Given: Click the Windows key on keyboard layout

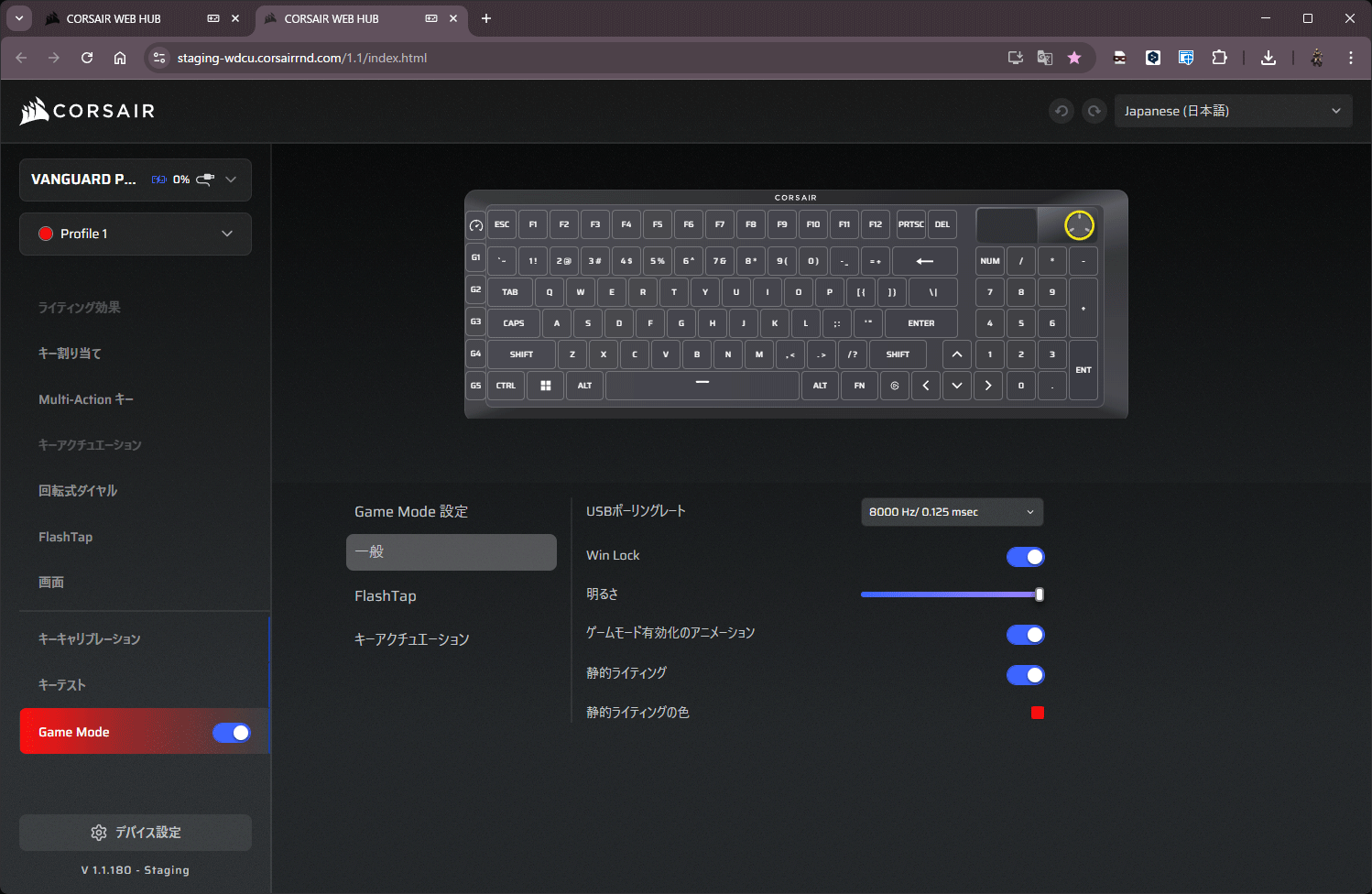Looking at the screenshot, I should pyautogui.click(x=545, y=386).
